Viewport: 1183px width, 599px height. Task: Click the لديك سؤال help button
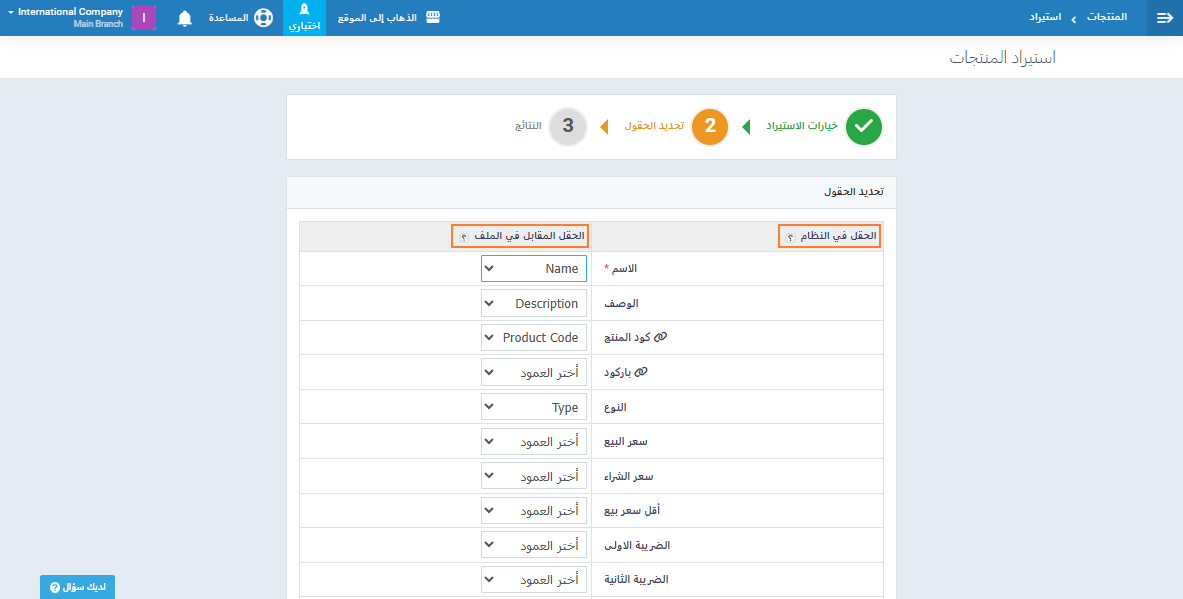point(77,587)
